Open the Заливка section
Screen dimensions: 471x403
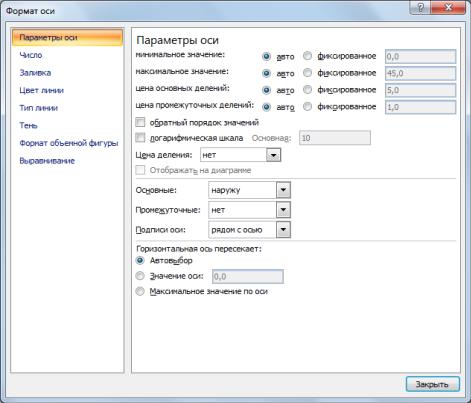click(x=35, y=73)
